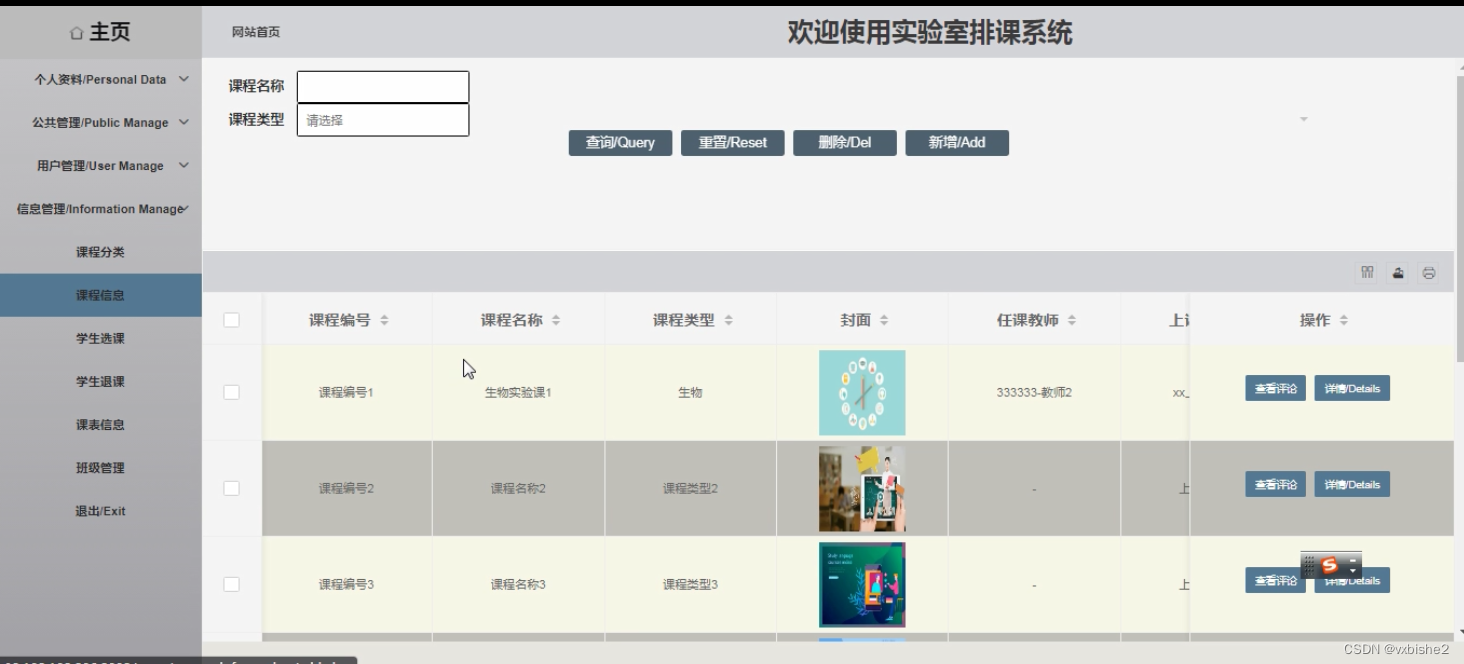Screen dimensions: 1464x664
Task: Click the cover thumbnail of 课程名称3
Action: tap(862, 584)
